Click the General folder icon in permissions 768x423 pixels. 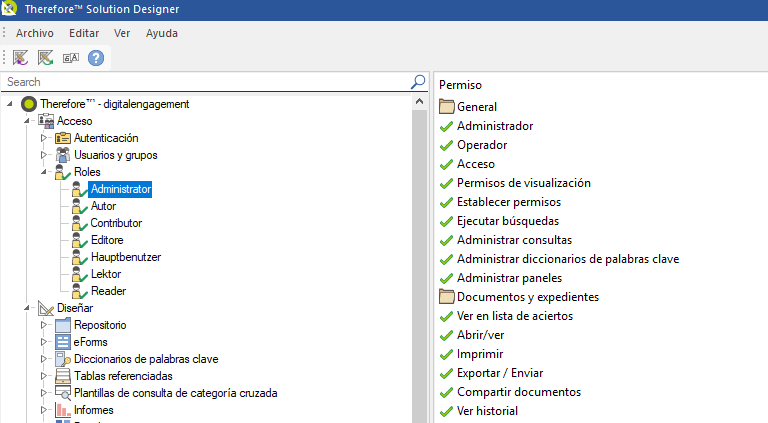[x=447, y=106]
